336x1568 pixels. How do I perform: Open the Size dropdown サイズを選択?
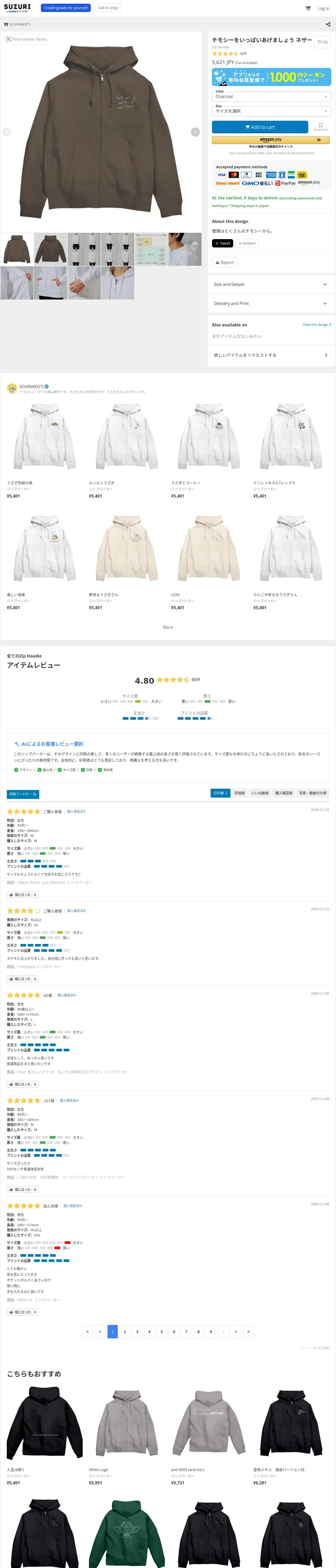(271, 111)
